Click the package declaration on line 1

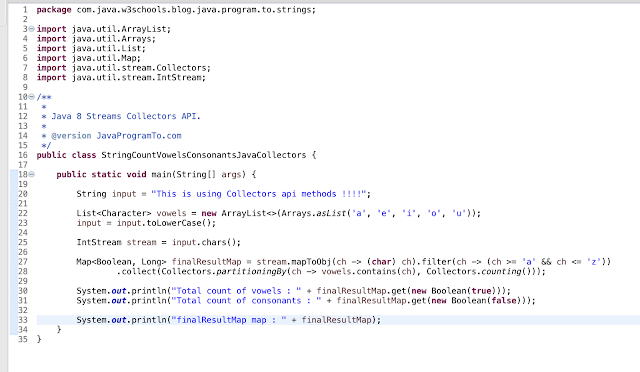pos(176,10)
